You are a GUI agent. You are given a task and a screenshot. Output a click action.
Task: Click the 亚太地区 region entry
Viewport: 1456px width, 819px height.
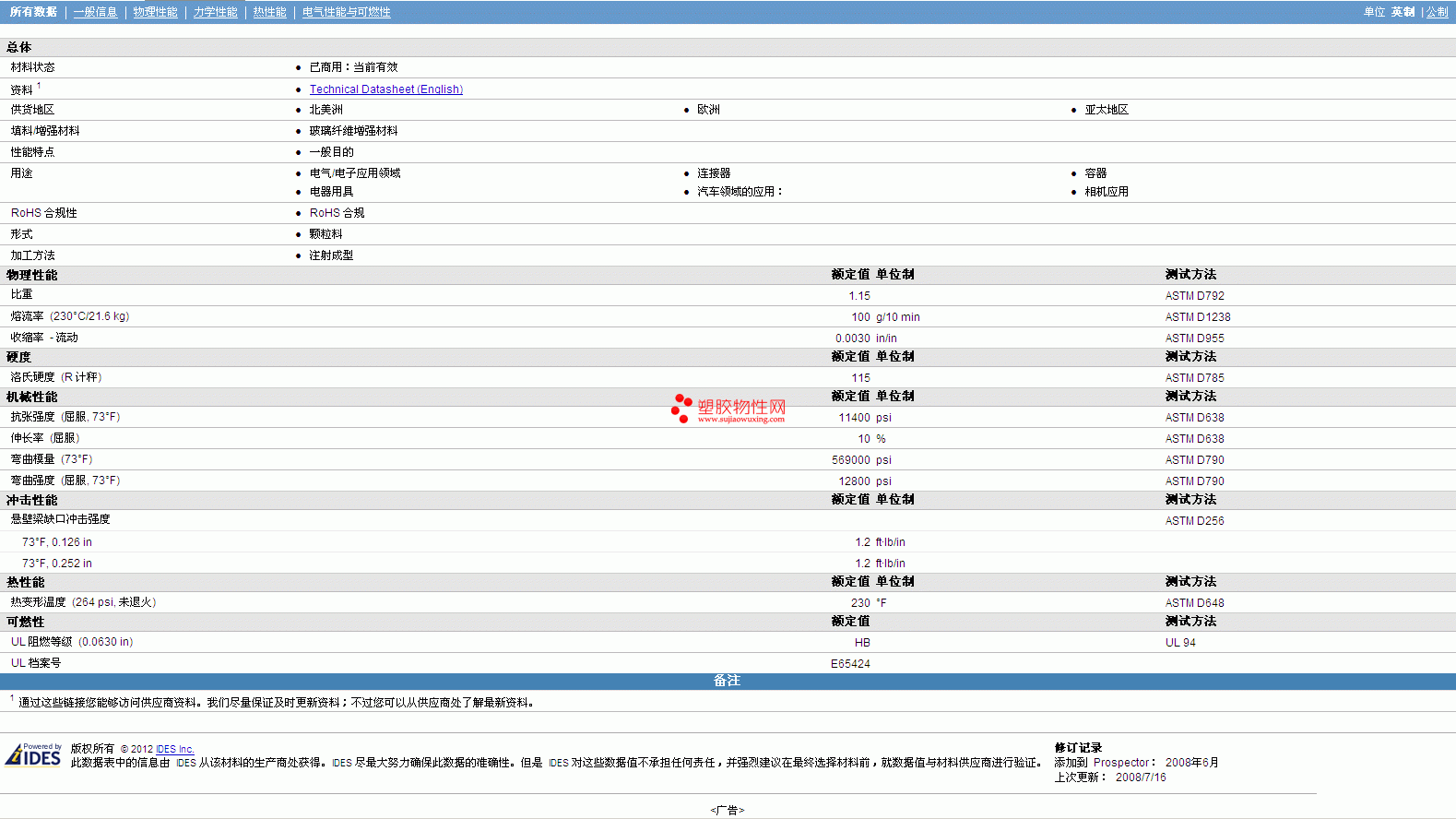pyautogui.click(x=1107, y=110)
